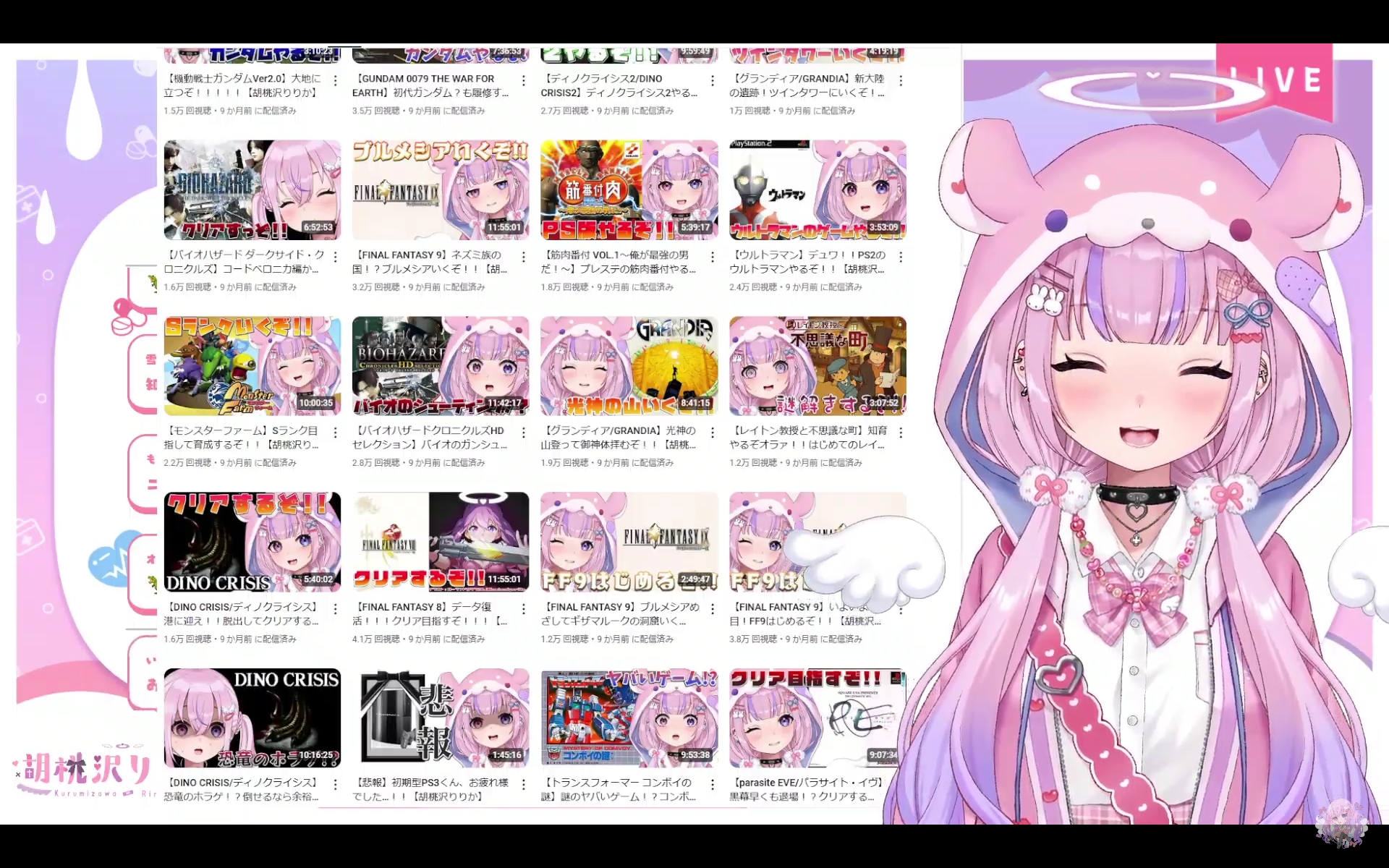Open GRANDIA 光神の山 thumbnail
The width and height of the screenshot is (1389, 868).
(629, 366)
